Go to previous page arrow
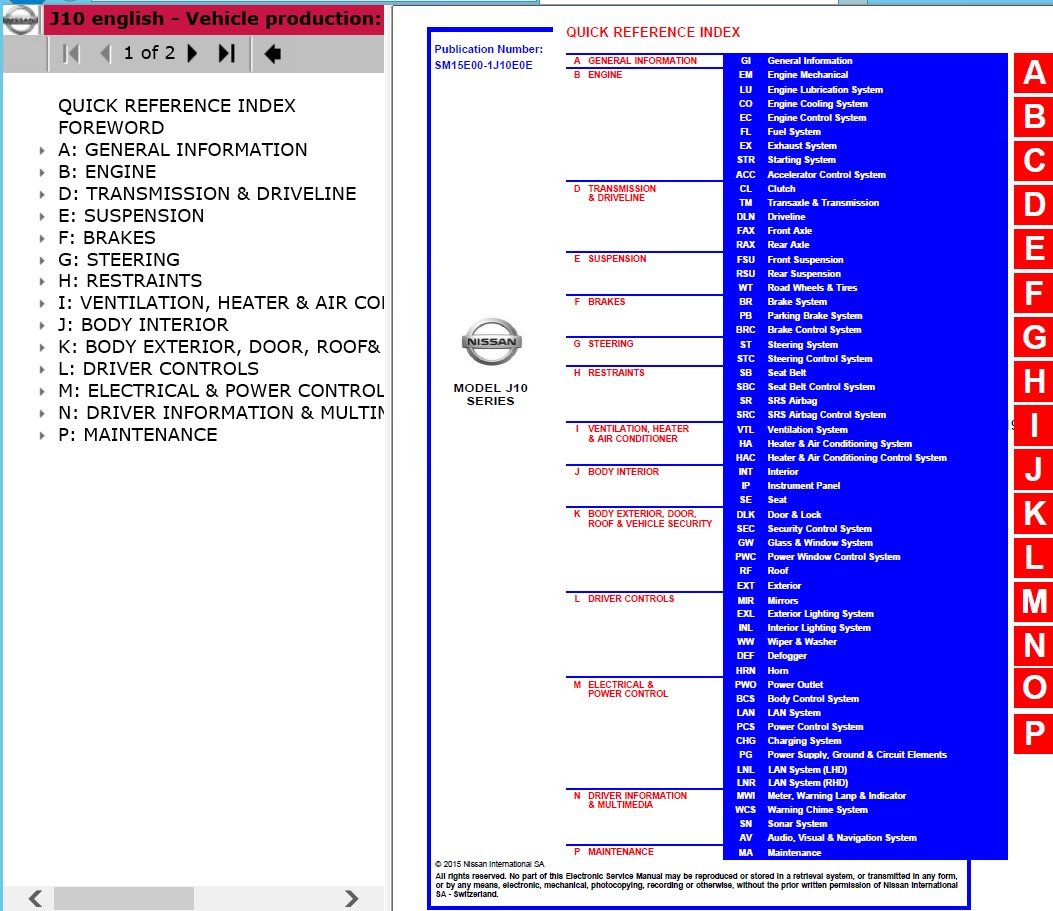This screenshot has height=911, width=1053. [105, 54]
